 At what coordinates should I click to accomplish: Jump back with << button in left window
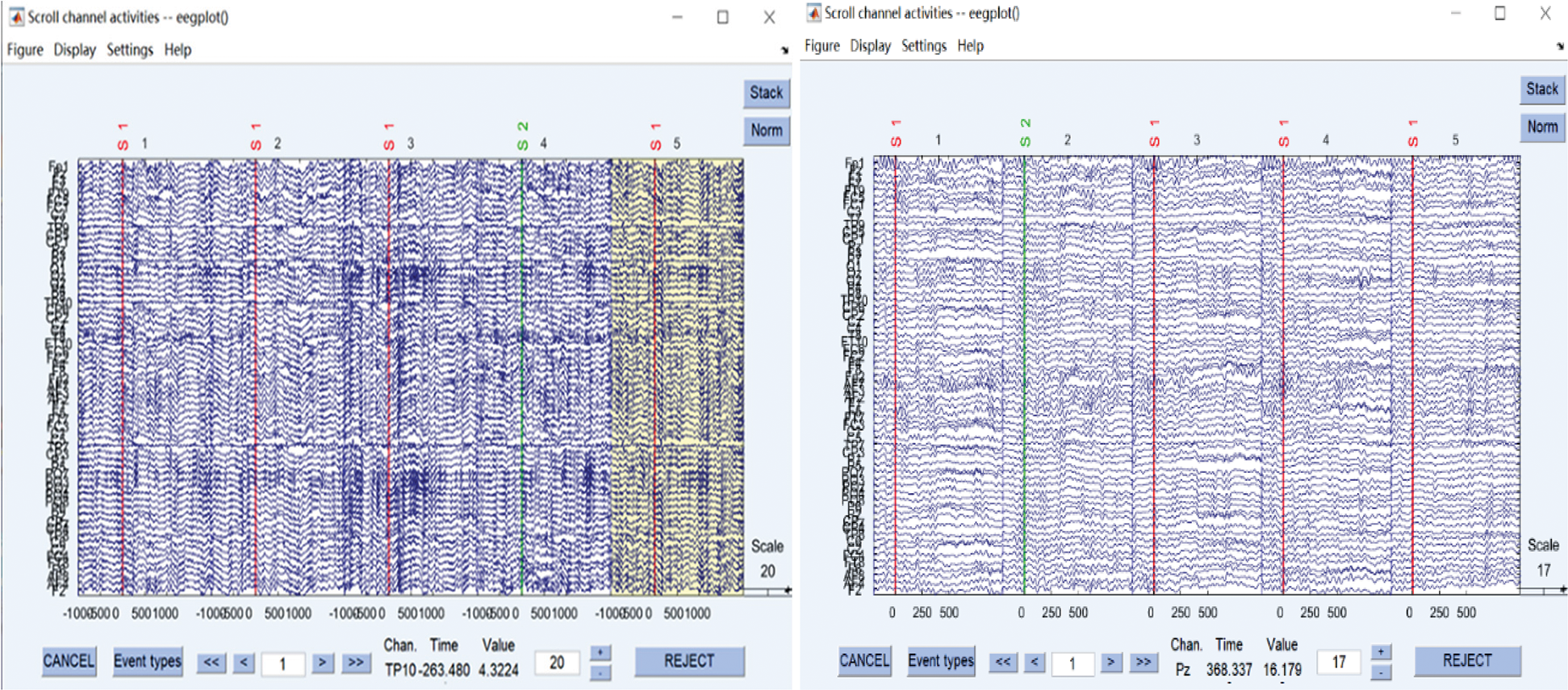point(211,663)
